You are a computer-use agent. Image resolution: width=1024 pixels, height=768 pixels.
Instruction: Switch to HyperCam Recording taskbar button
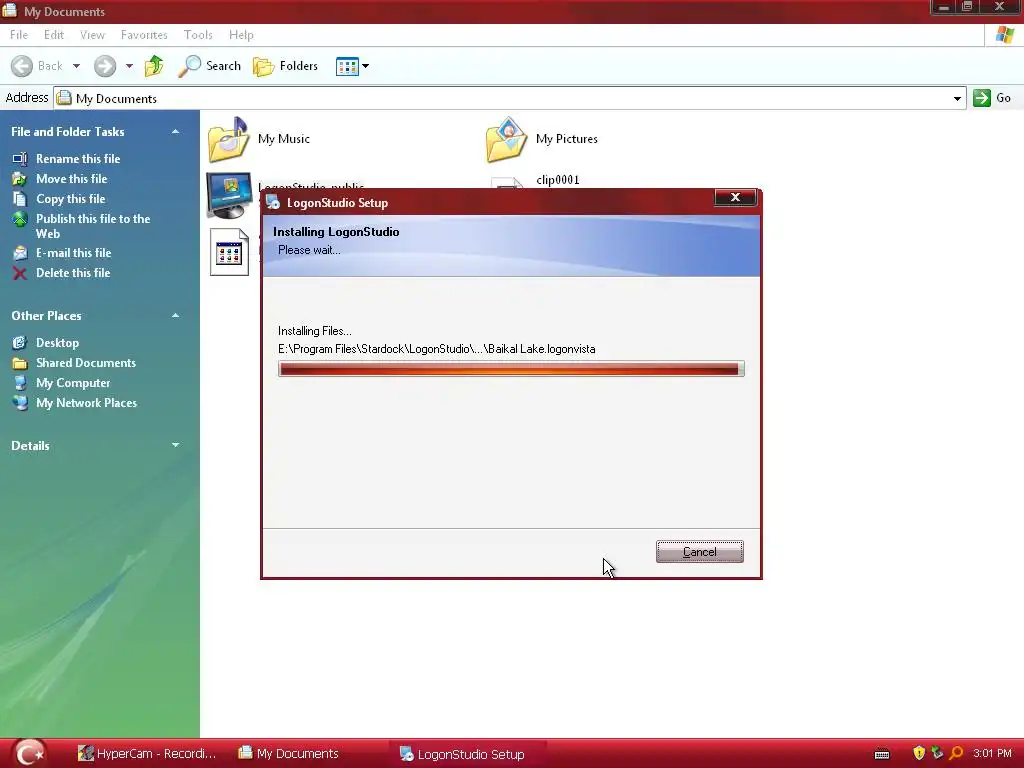point(147,754)
